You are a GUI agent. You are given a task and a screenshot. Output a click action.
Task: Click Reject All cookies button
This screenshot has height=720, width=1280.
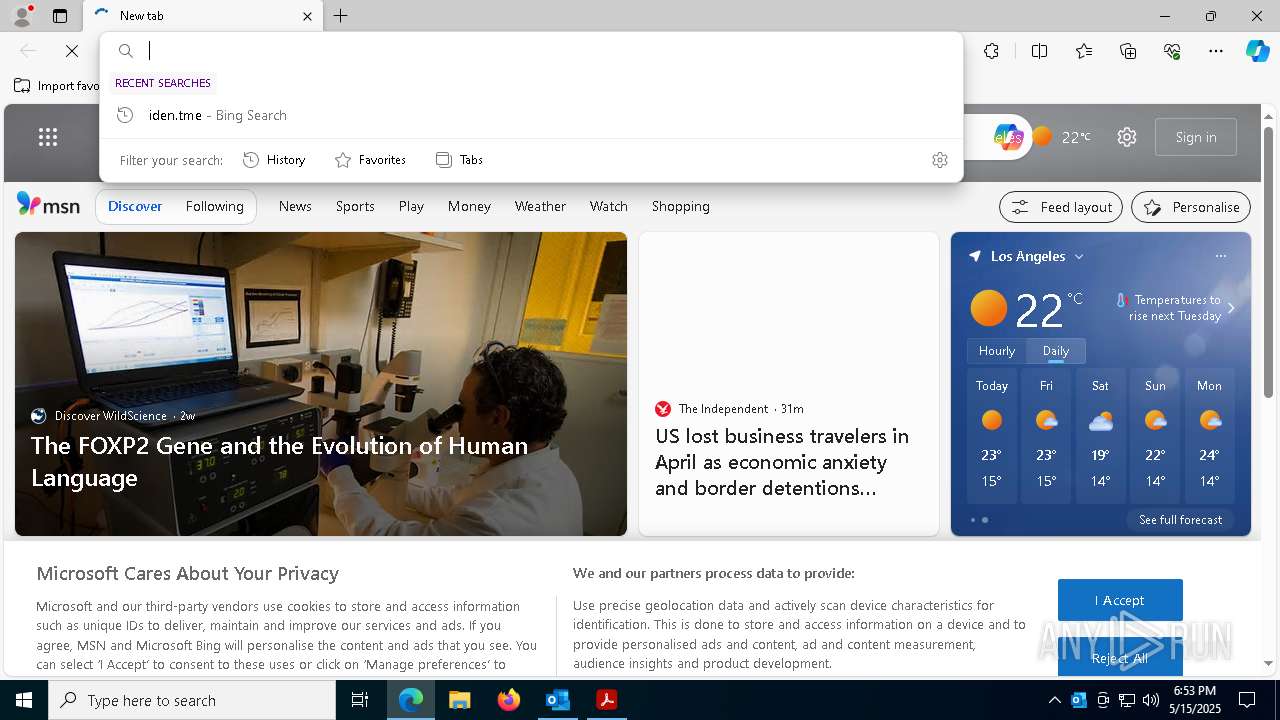(1120, 657)
